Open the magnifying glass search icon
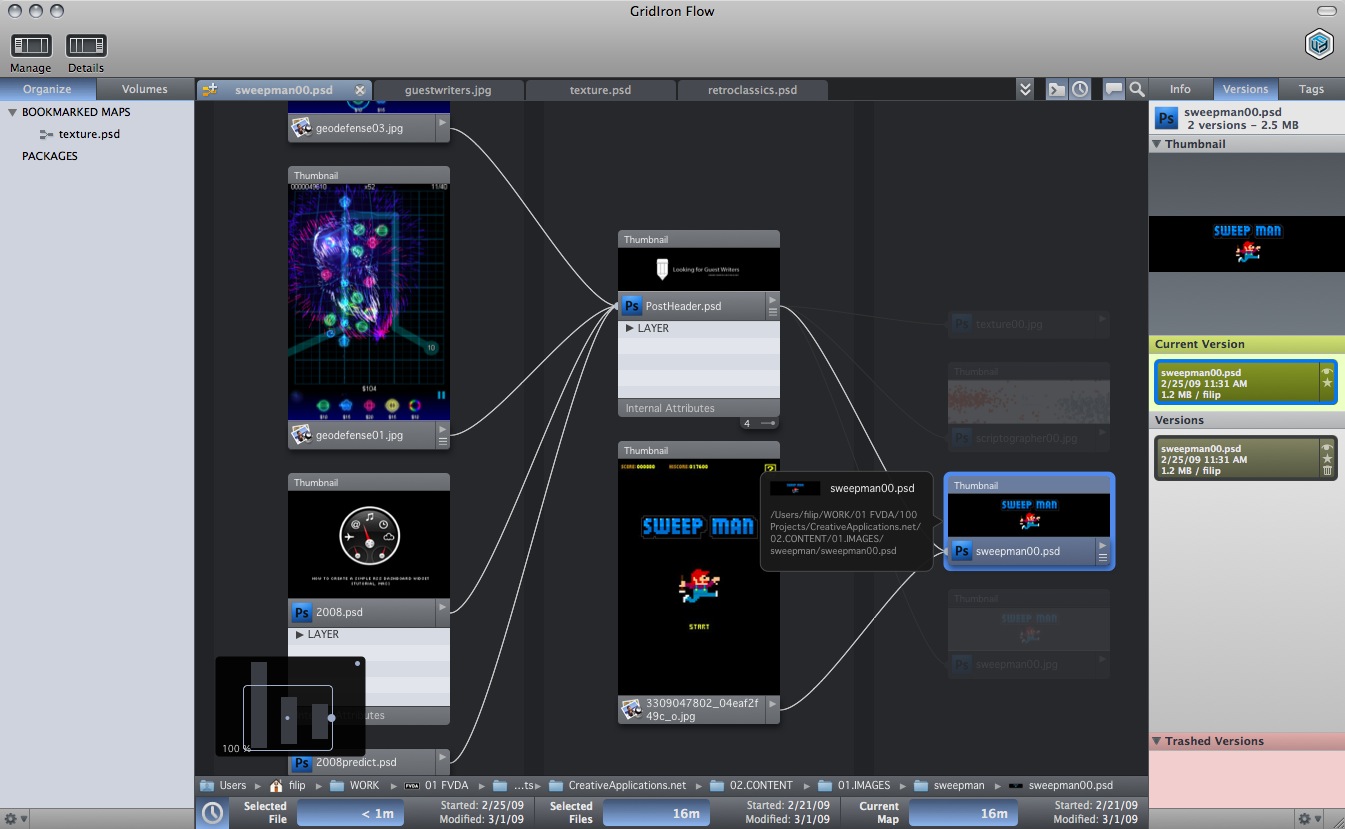The width and height of the screenshot is (1345, 829). click(1137, 89)
